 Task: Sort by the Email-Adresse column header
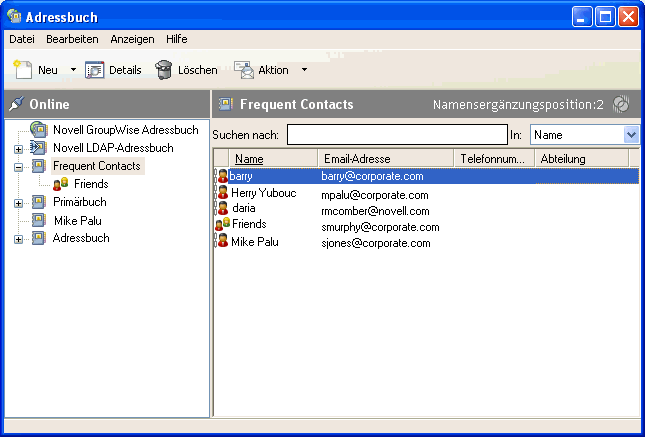[x=386, y=158]
